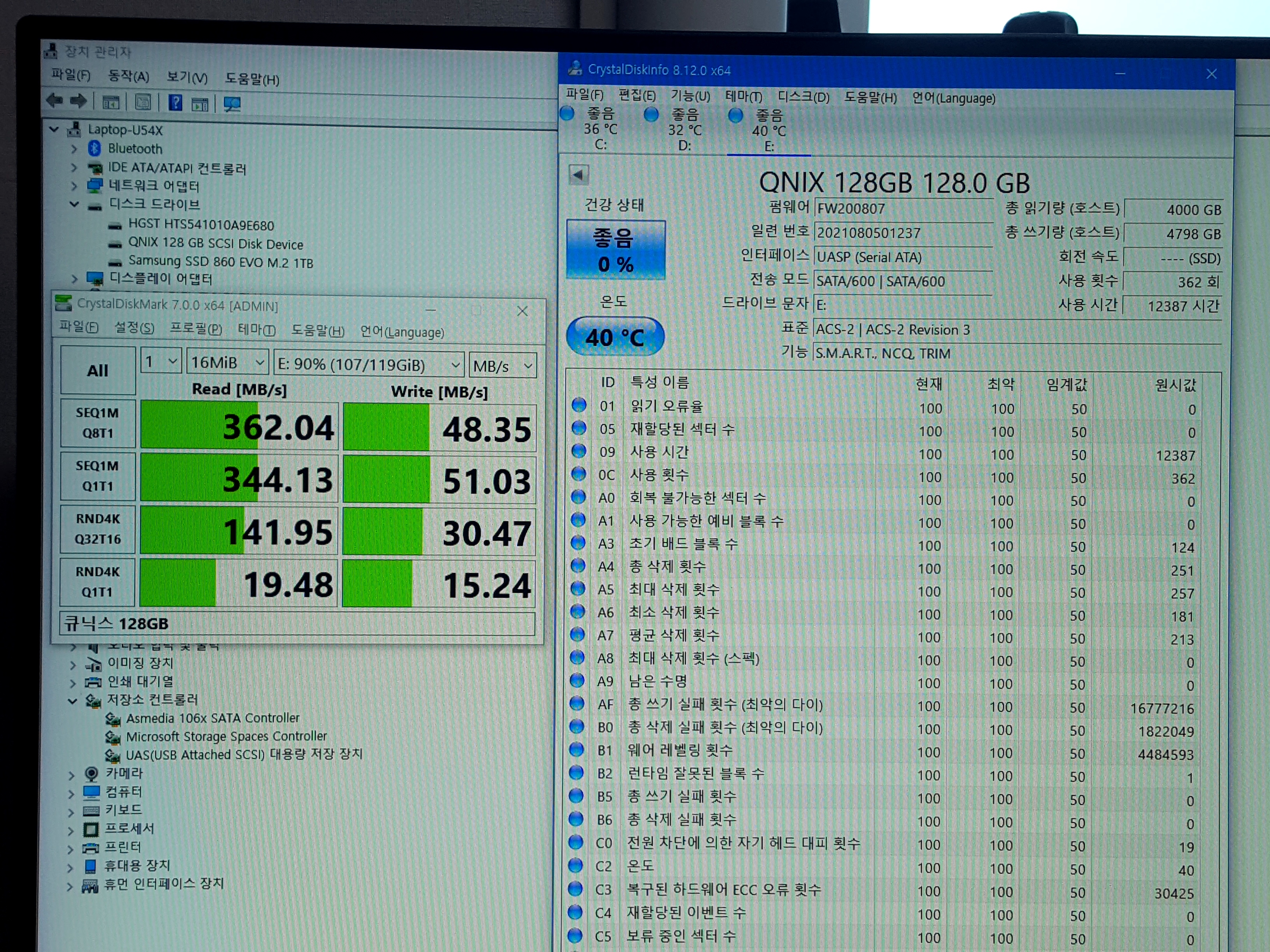Click the Bluetooth icon in the device tree
The image size is (1270, 952).
coord(94,149)
